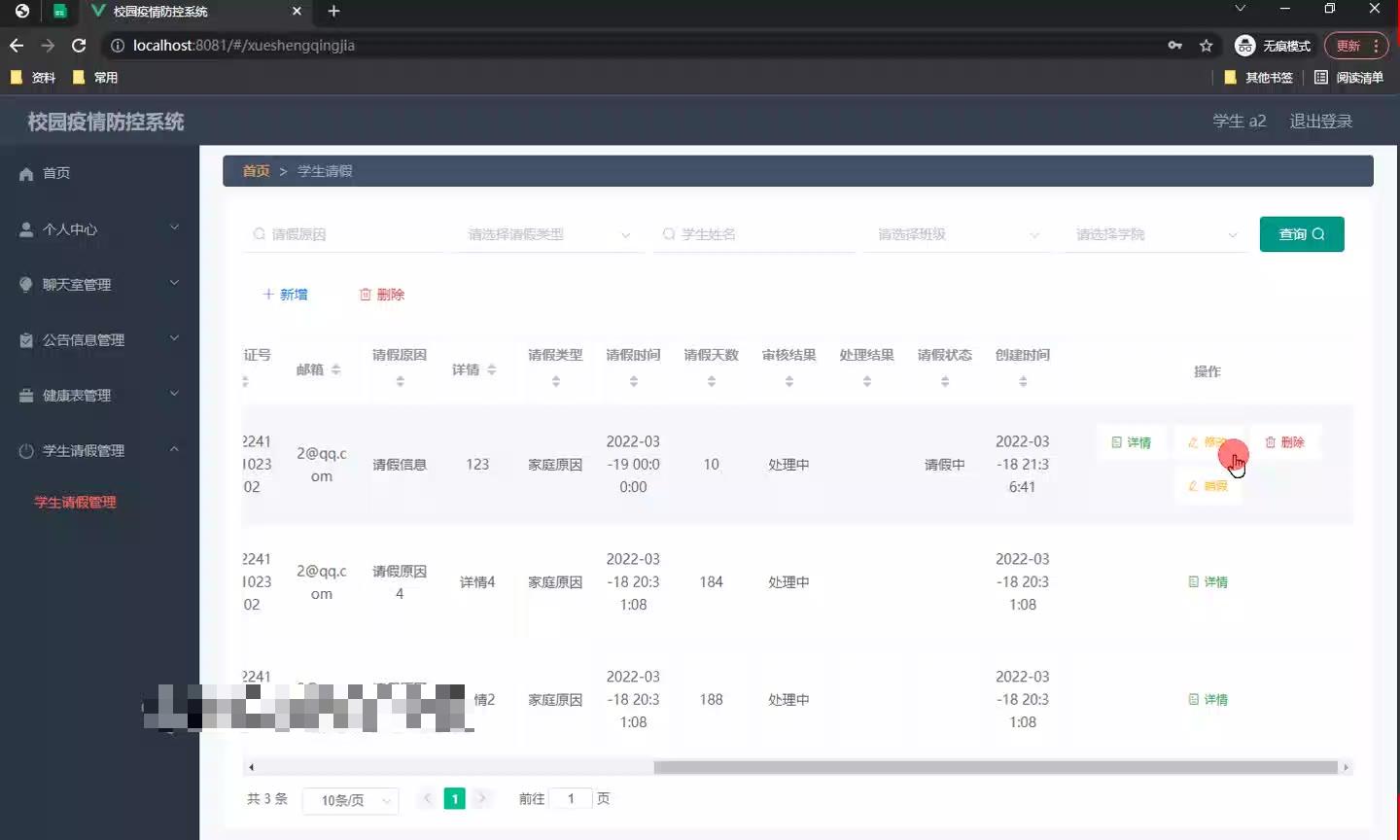Image resolution: width=1400 pixels, height=840 pixels.
Task: Click the green 查询 search button
Action: tap(1302, 234)
